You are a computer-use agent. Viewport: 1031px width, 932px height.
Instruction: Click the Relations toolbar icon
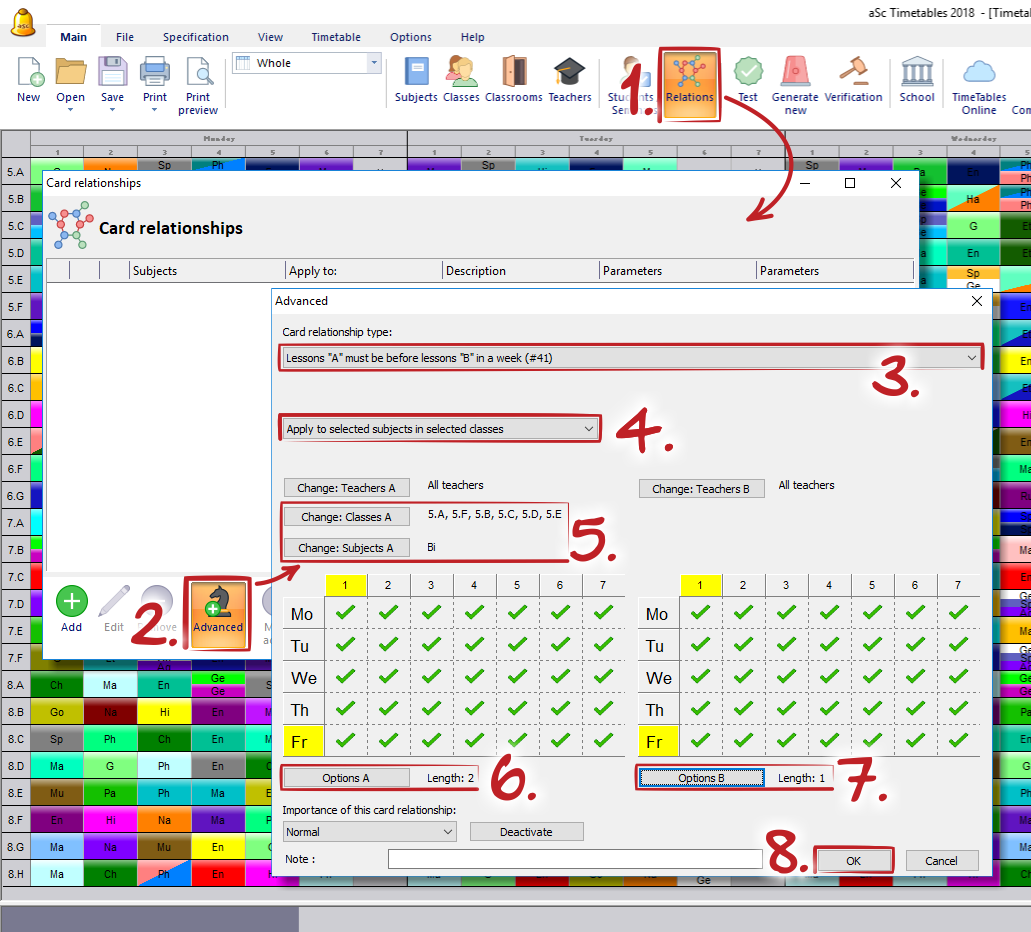(x=690, y=76)
